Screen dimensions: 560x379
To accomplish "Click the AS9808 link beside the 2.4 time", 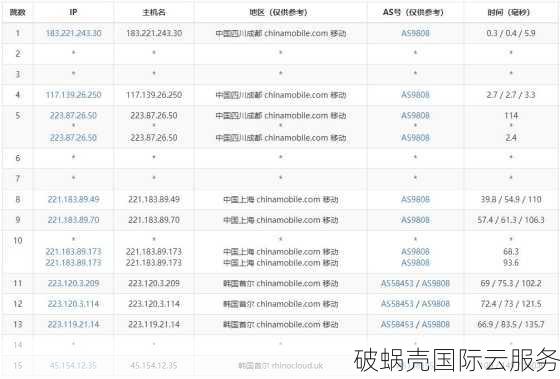I will pyautogui.click(x=415, y=138).
